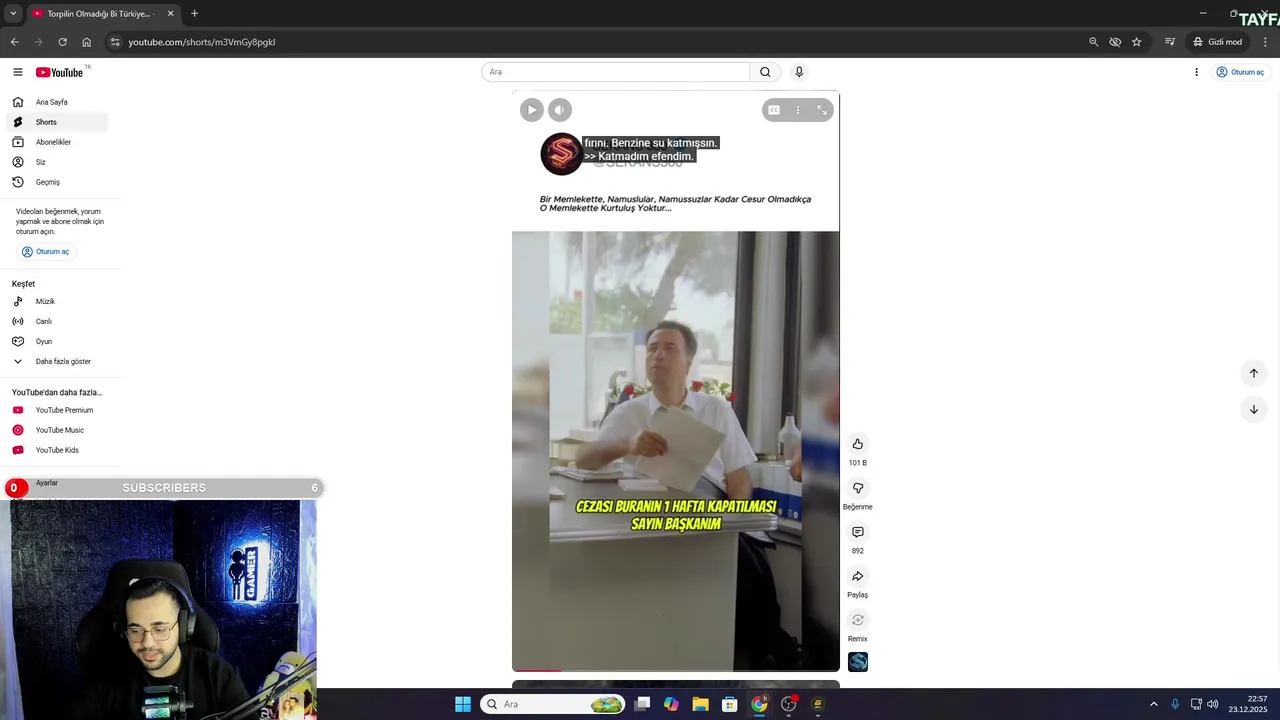Open Geçmiş history page

pos(57,182)
